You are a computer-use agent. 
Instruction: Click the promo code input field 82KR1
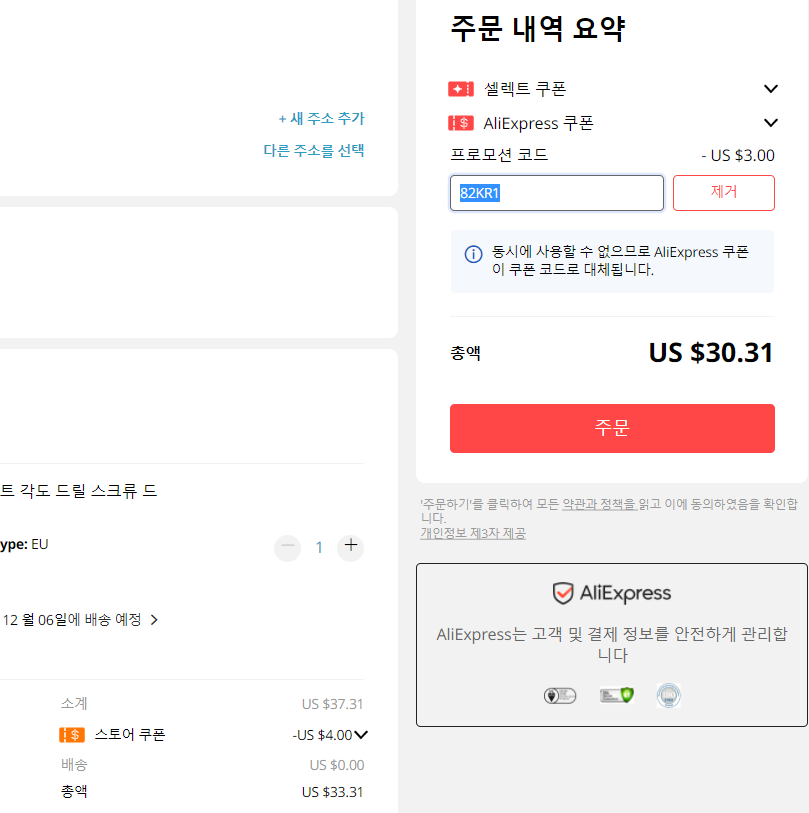(x=556, y=193)
